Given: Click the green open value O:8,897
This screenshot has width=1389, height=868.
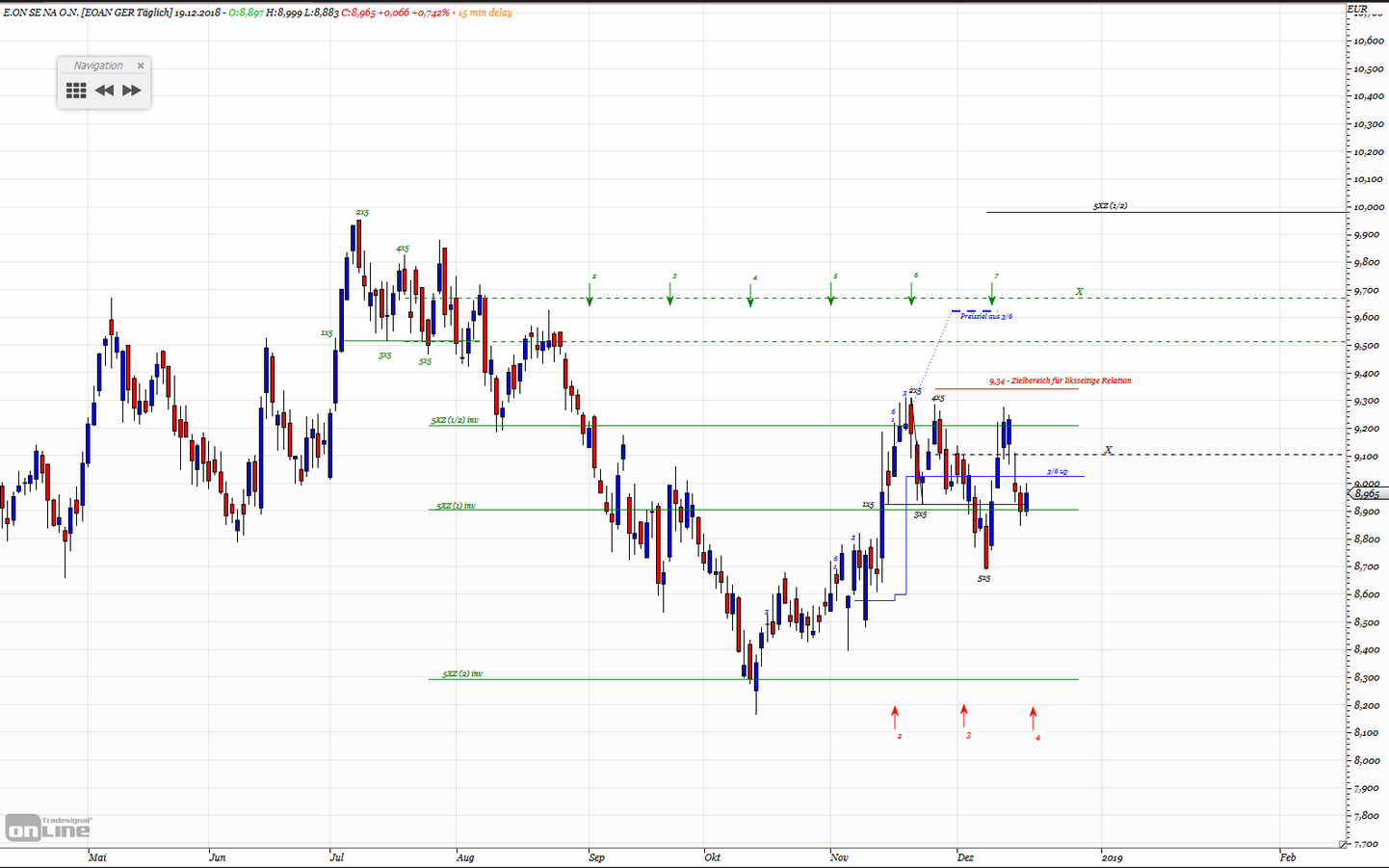Looking at the screenshot, I should click(x=246, y=13).
